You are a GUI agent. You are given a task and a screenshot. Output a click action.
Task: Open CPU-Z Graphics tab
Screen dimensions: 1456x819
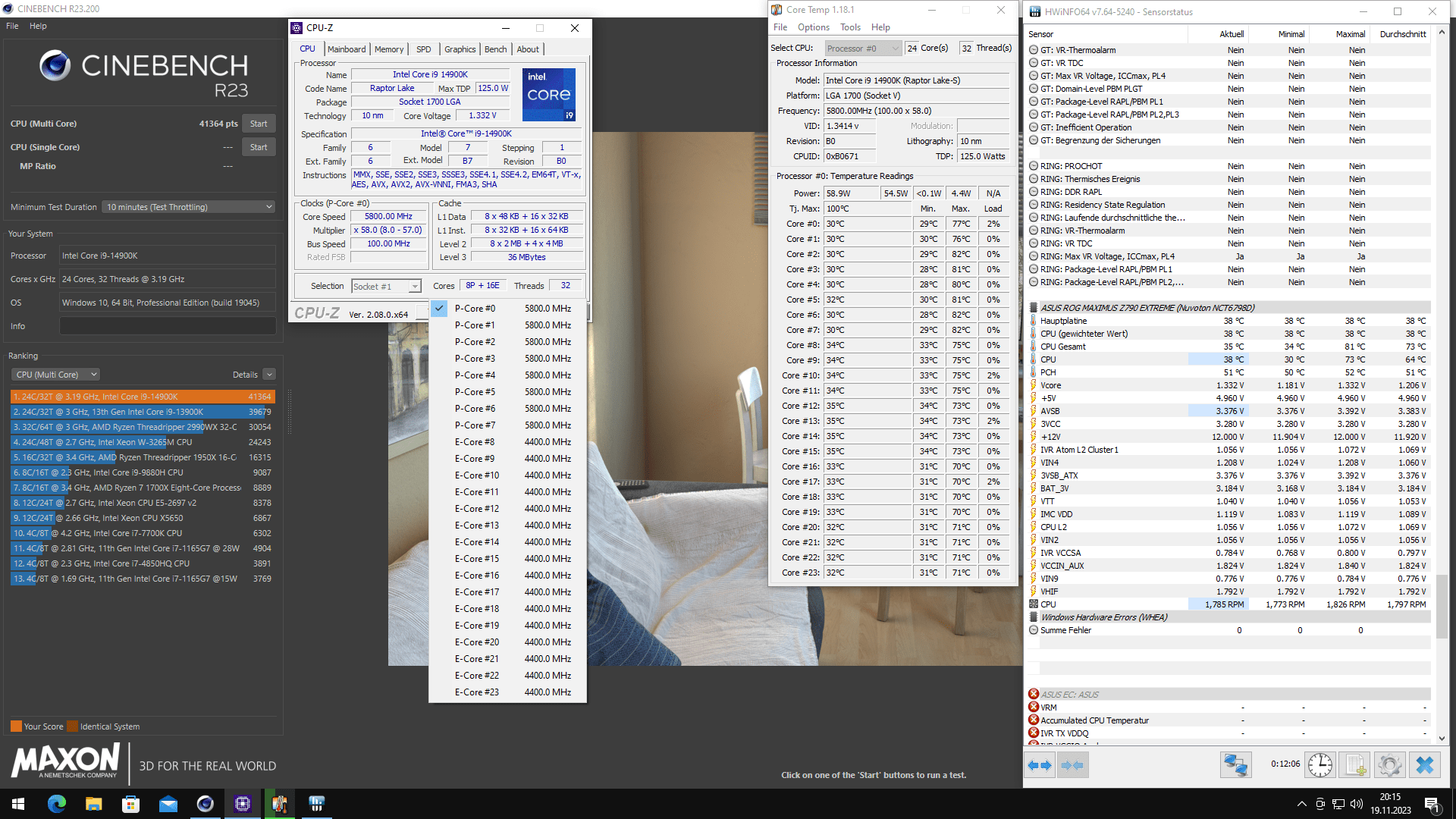[x=460, y=49]
